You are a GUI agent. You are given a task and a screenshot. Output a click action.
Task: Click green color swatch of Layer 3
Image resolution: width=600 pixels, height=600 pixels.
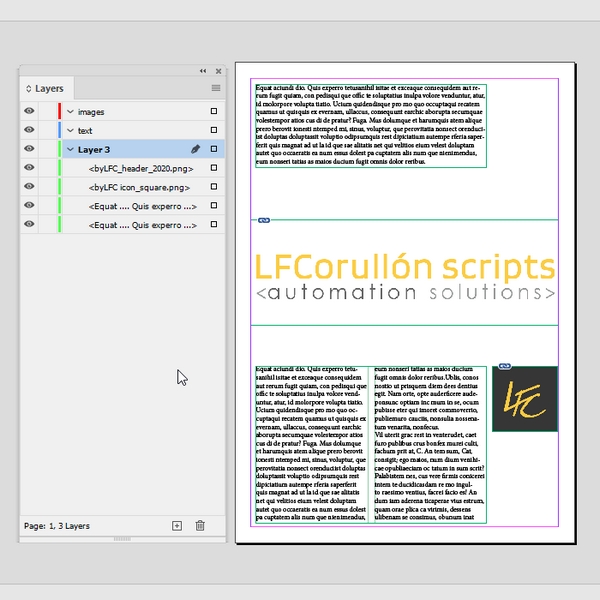coord(59,148)
